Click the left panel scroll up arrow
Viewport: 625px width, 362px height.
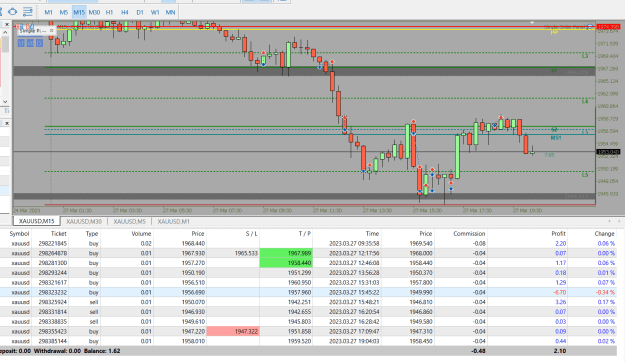click(5, 32)
